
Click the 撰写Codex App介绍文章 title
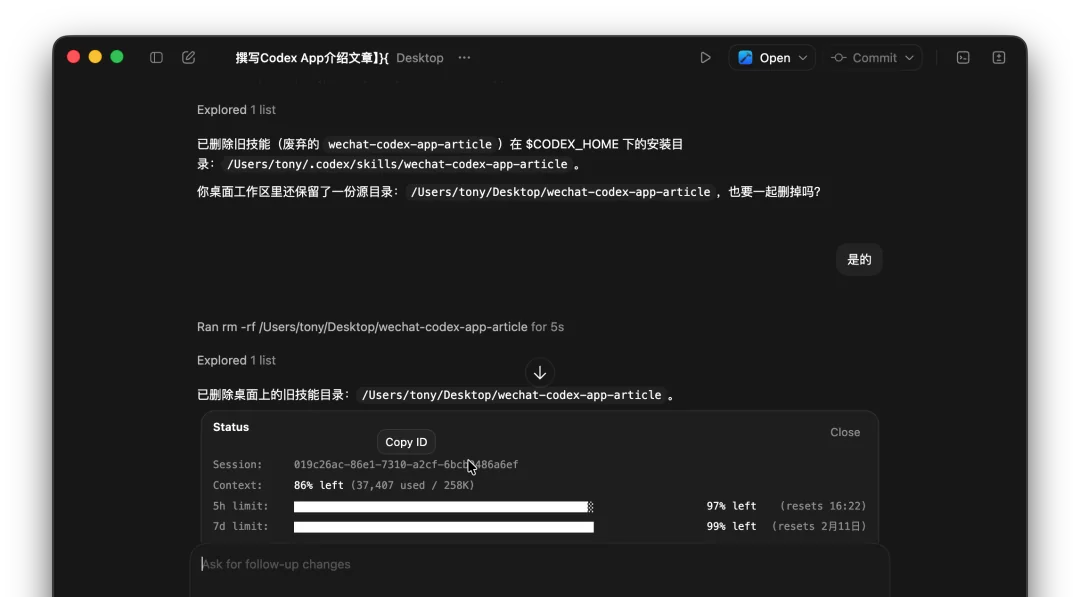click(300, 57)
